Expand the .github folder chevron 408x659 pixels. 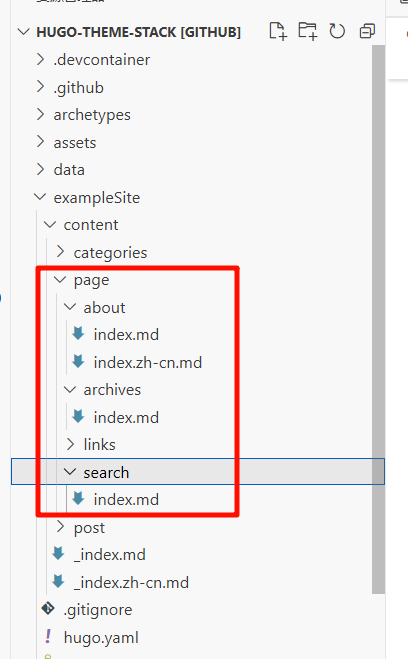40,87
